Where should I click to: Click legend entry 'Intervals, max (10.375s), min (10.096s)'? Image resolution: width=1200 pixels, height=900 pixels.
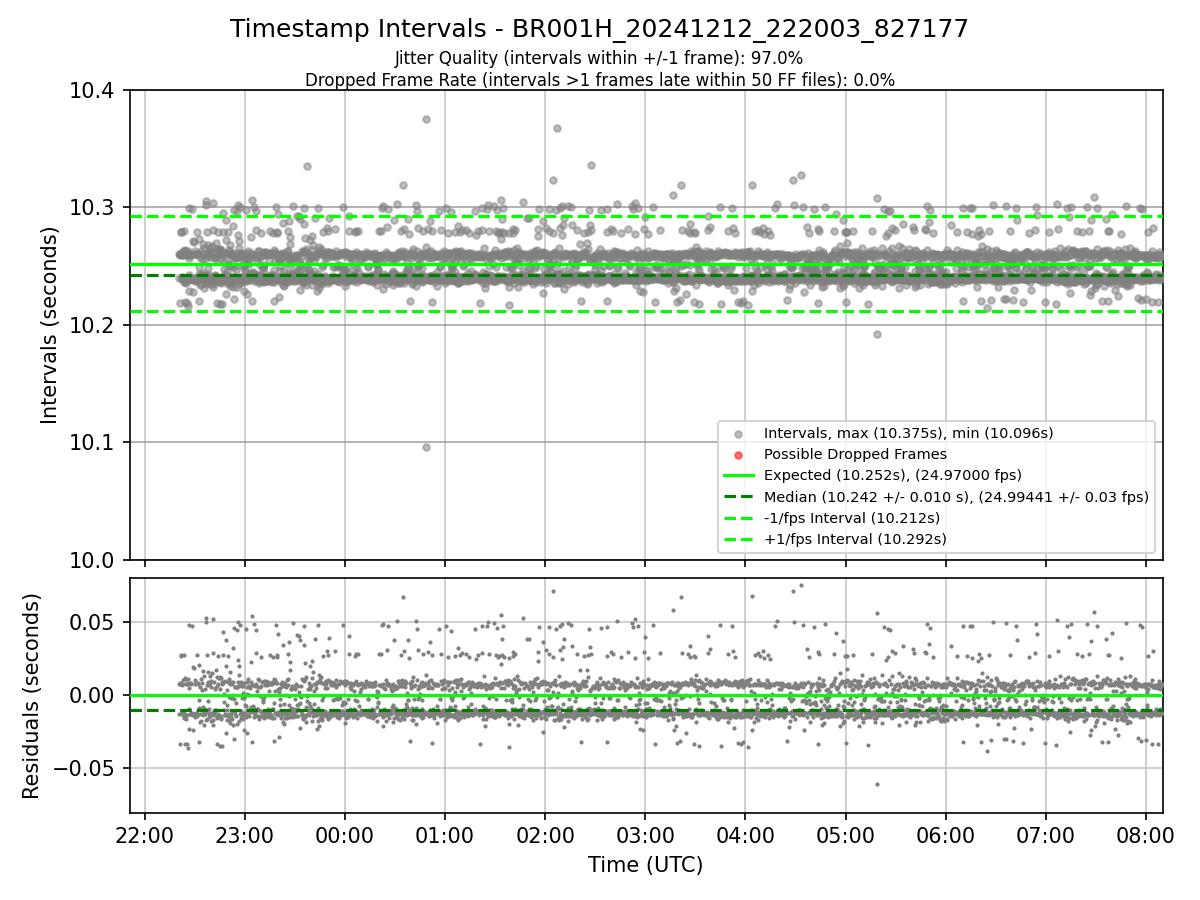pos(908,433)
